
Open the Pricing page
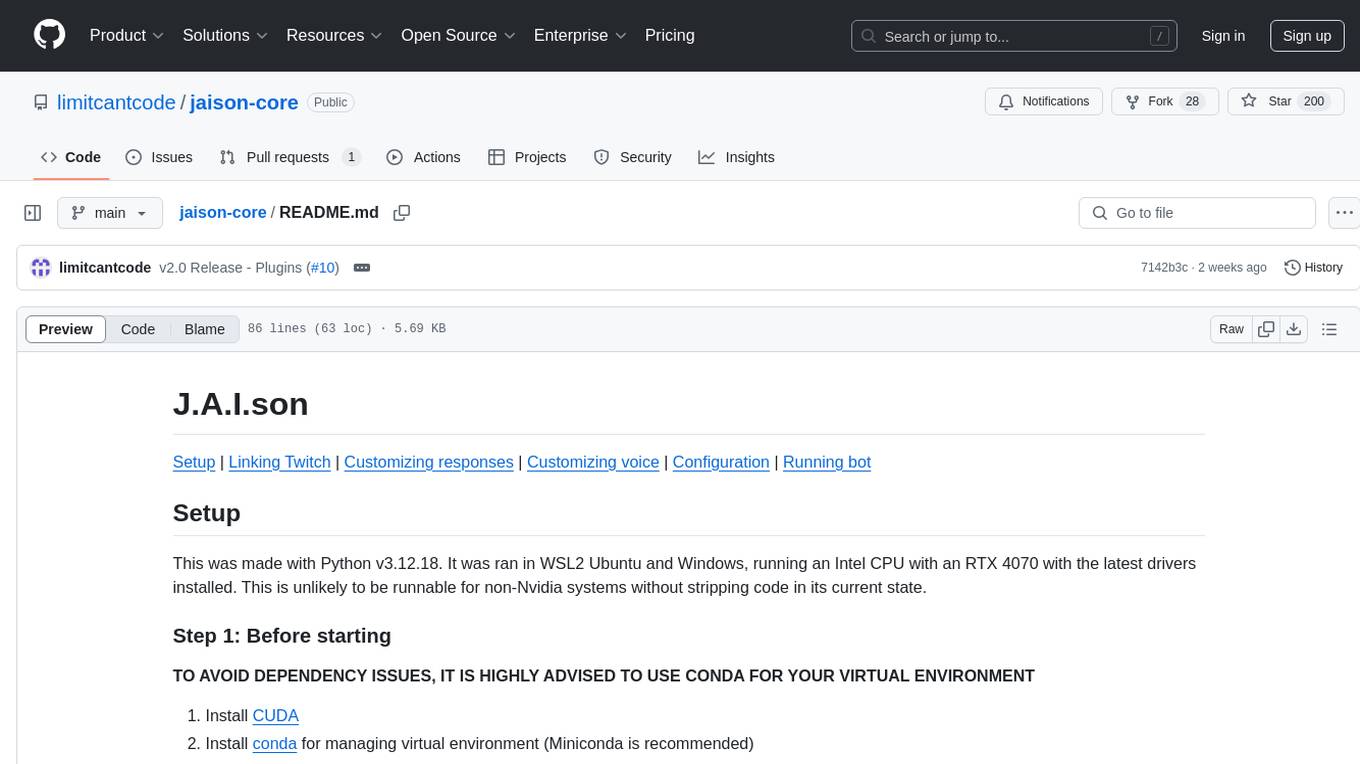click(x=670, y=35)
